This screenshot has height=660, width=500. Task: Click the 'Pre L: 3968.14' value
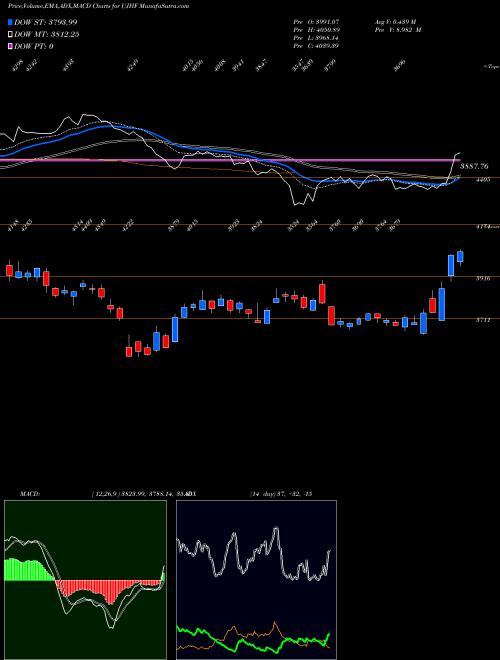tap(316, 38)
